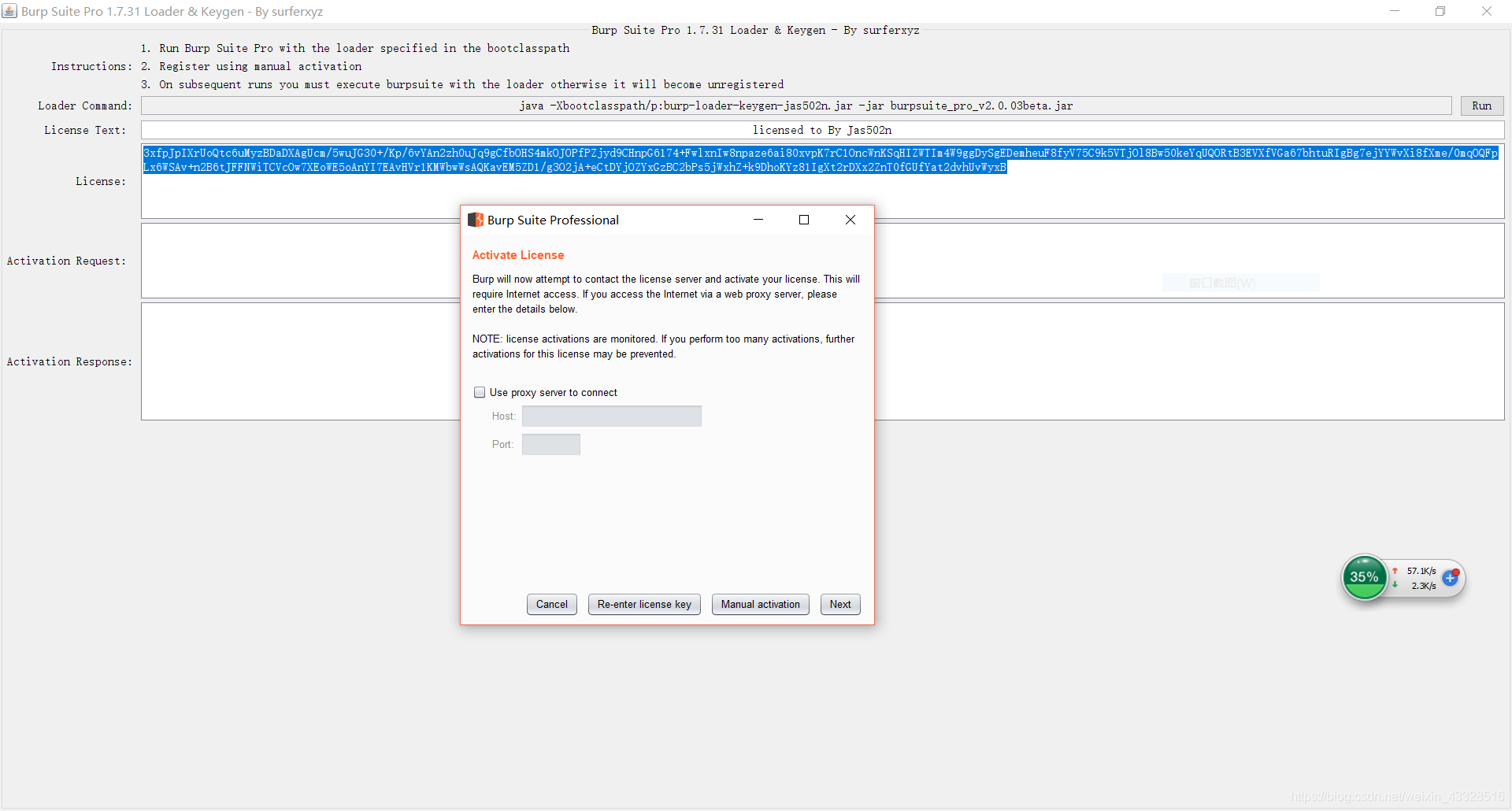The height and width of the screenshot is (811, 1512).
Task: Minimize the Burp Suite Professional dialog
Action: click(758, 220)
